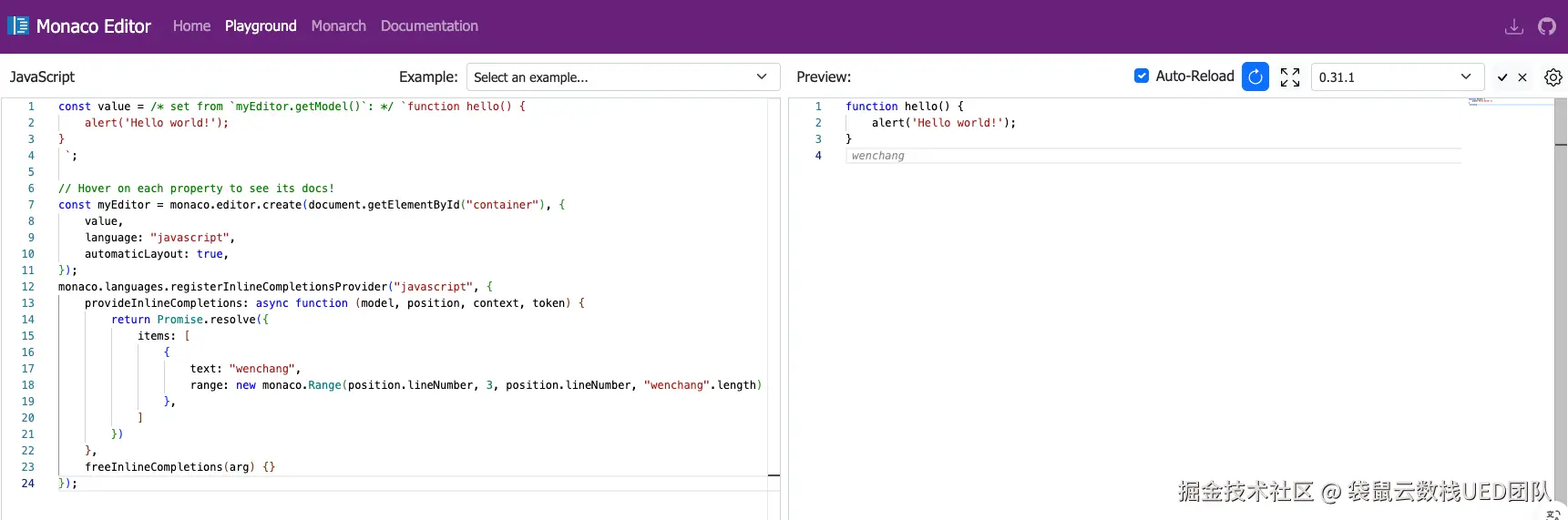
Task: Toggle the Auto-Reload checkbox
Action: pos(1142,76)
